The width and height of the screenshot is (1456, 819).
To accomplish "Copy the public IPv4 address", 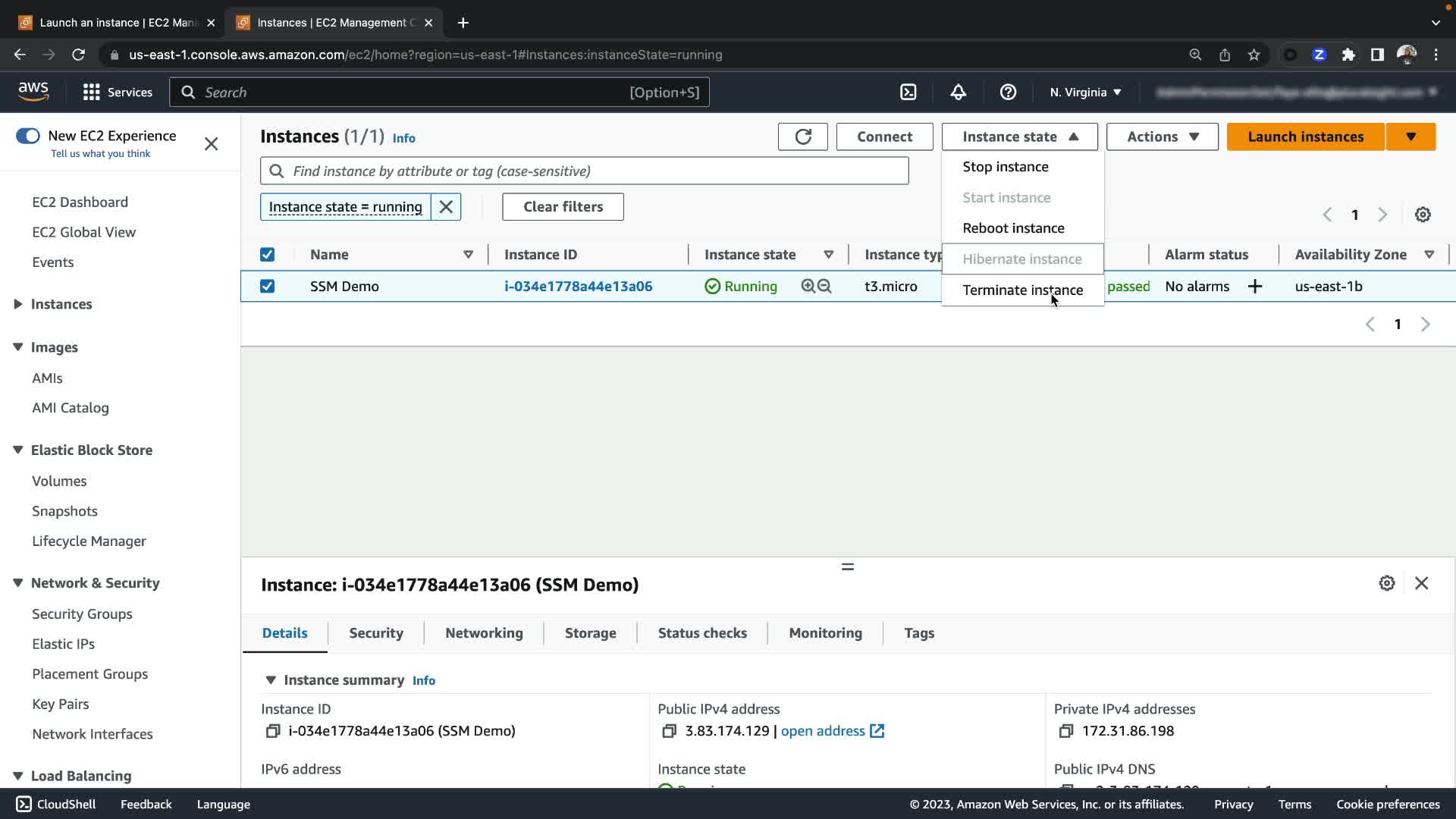I will click(669, 731).
